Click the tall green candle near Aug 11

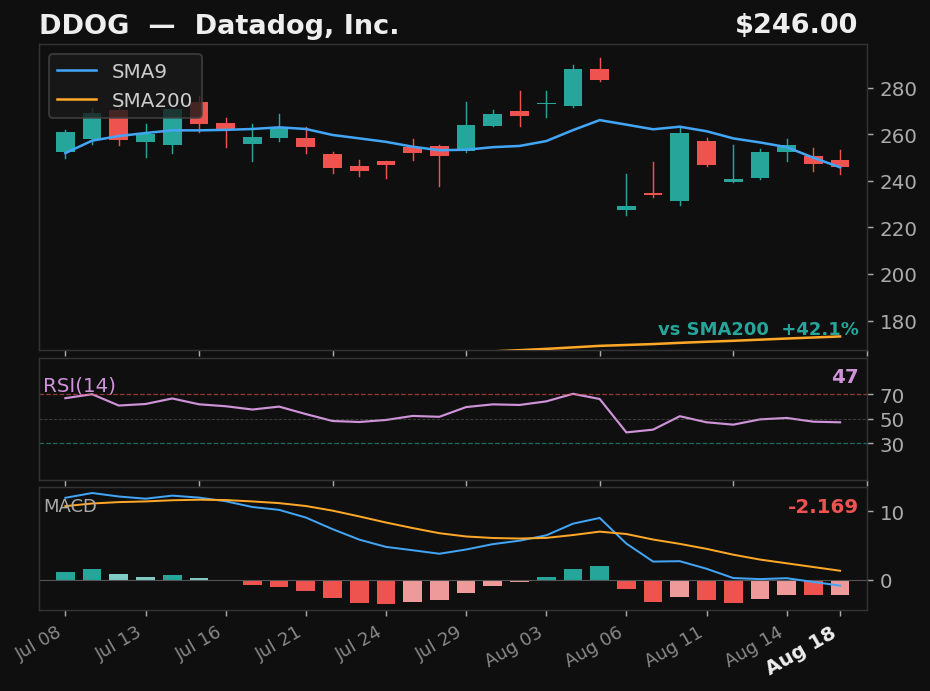[x=680, y=167]
